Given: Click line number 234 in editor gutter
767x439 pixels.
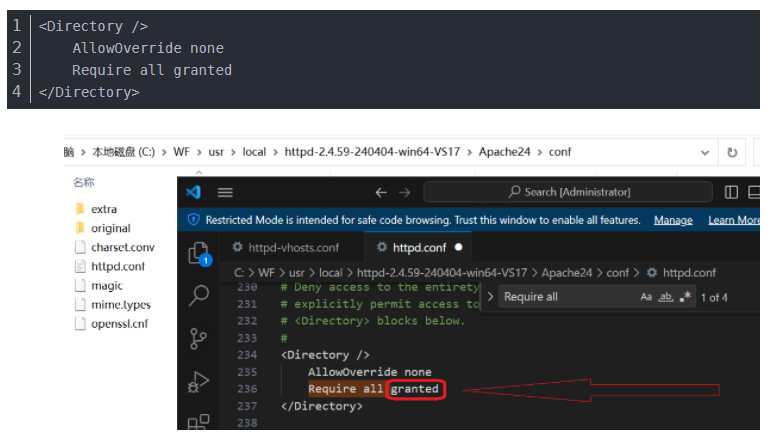Looking at the screenshot, I should (x=247, y=355).
